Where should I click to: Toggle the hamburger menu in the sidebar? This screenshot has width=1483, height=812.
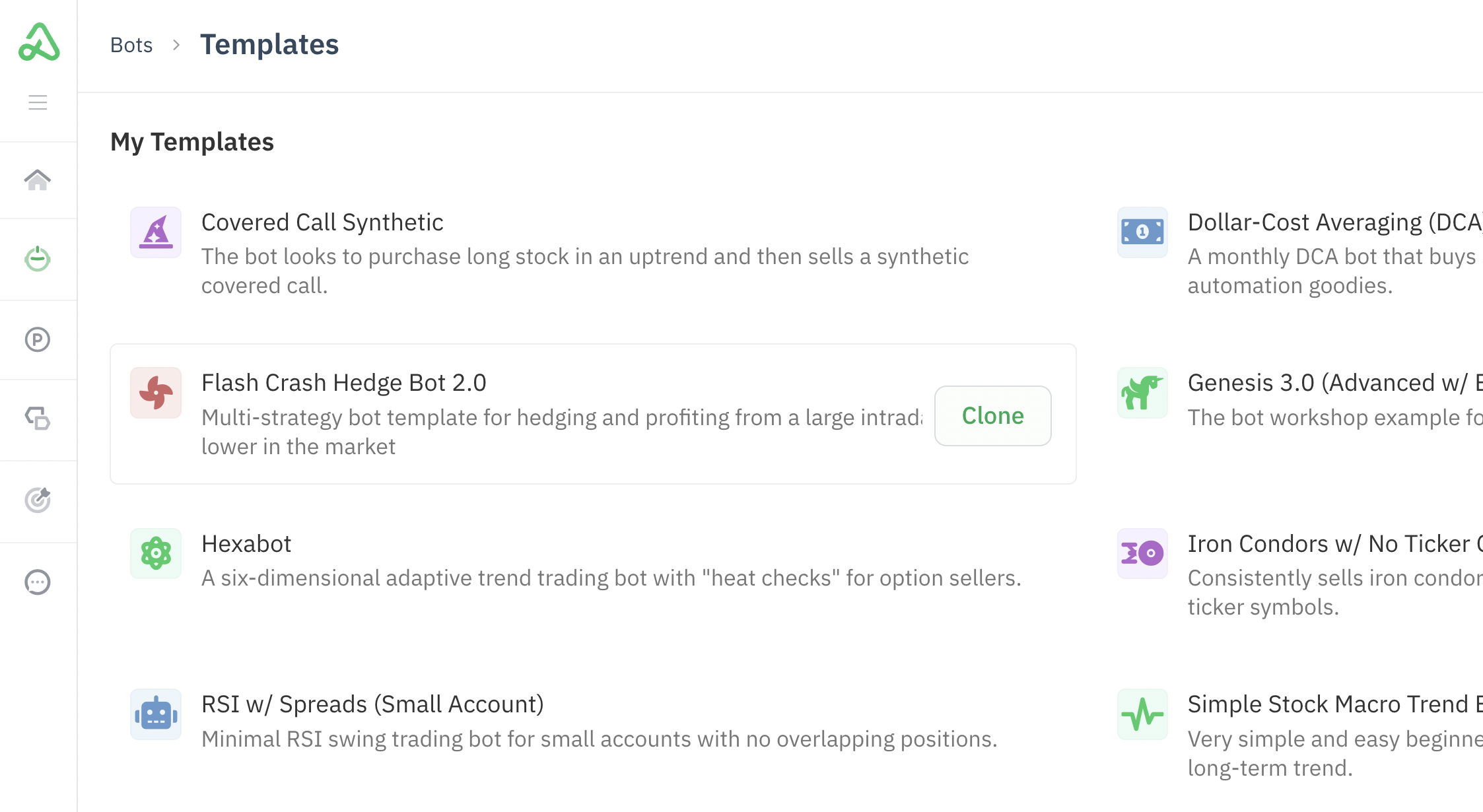[38, 102]
